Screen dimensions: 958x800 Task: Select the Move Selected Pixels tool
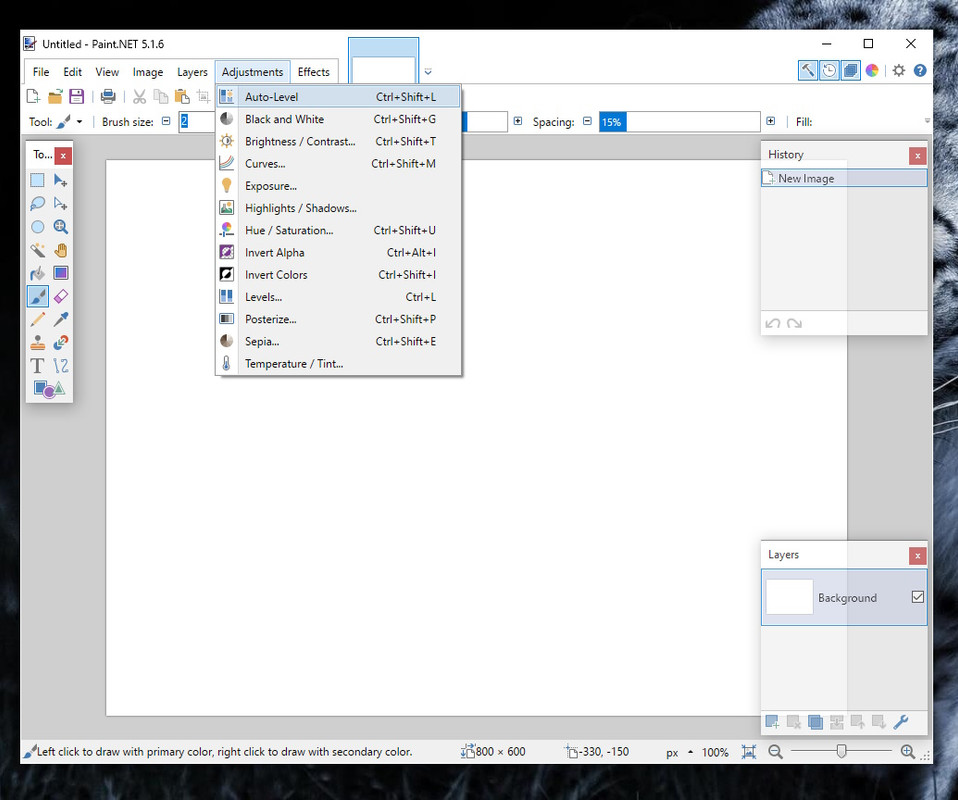coord(60,180)
